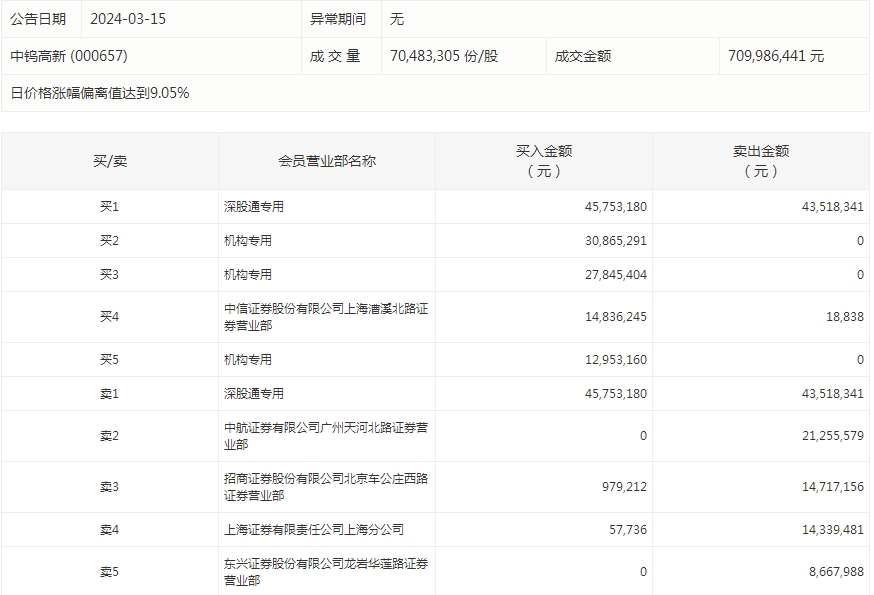Click the 卖出金额(元) column header
874x595 pixels.
[761, 161]
